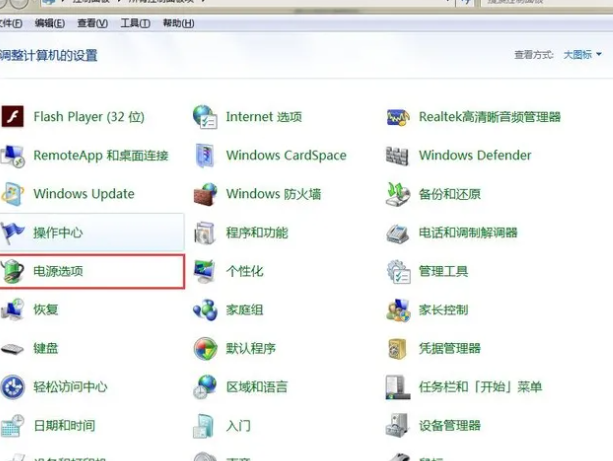Open the 帮助(H) menu
This screenshot has width=613, height=461.
point(178,23)
